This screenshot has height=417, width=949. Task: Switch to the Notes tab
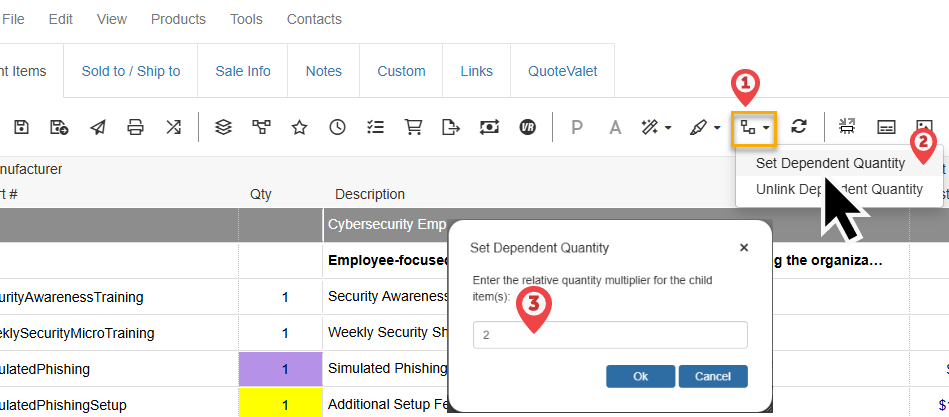click(x=324, y=71)
